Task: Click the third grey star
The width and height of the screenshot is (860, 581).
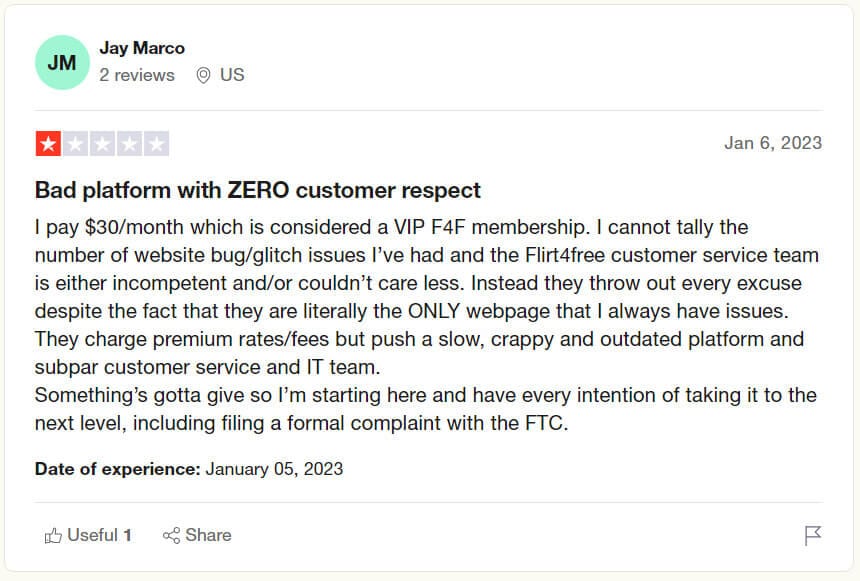Action: (102, 144)
